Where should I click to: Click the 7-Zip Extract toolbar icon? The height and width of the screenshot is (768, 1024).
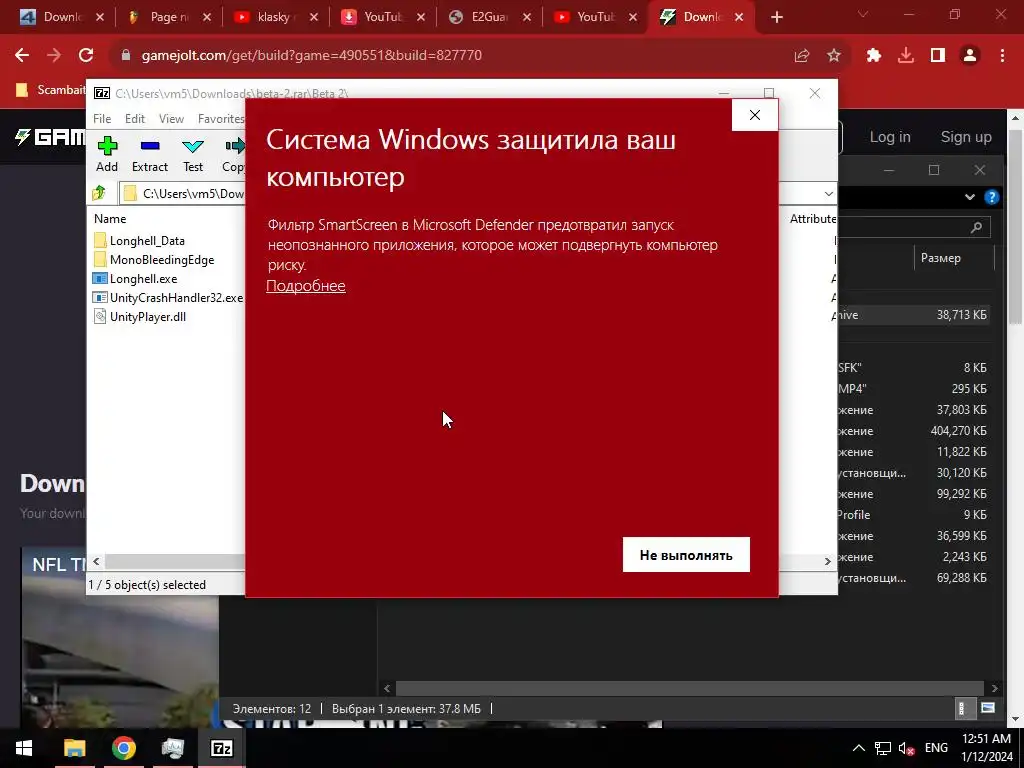(x=150, y=154)
